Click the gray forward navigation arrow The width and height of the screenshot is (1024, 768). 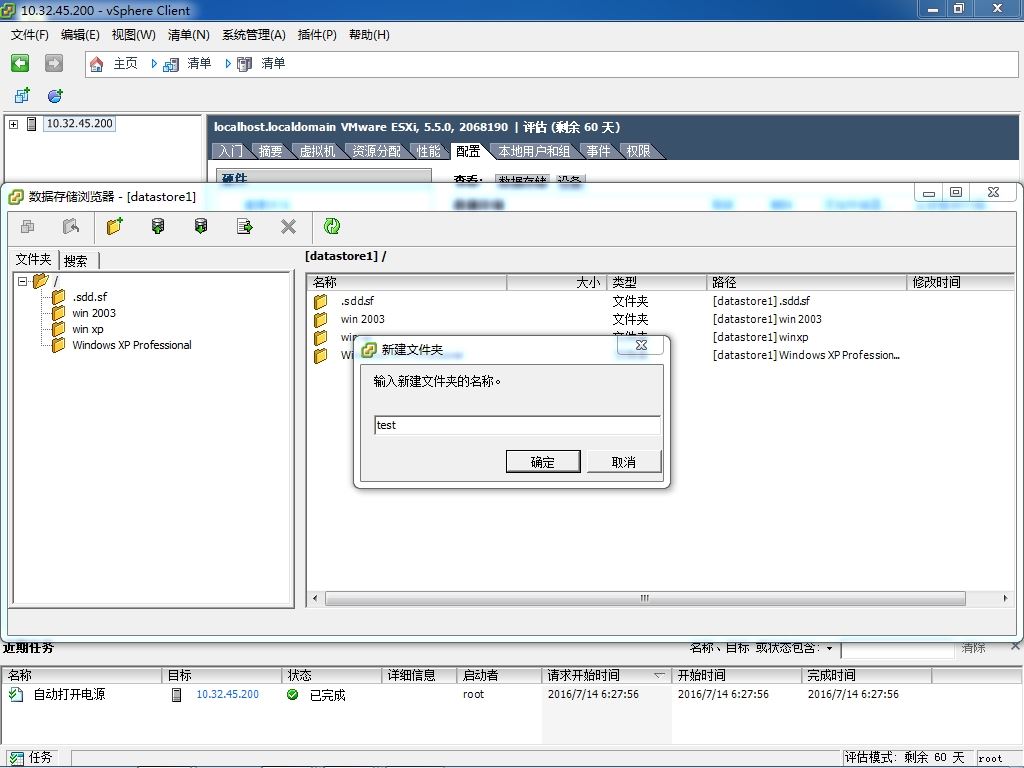[x=54, y=63]
